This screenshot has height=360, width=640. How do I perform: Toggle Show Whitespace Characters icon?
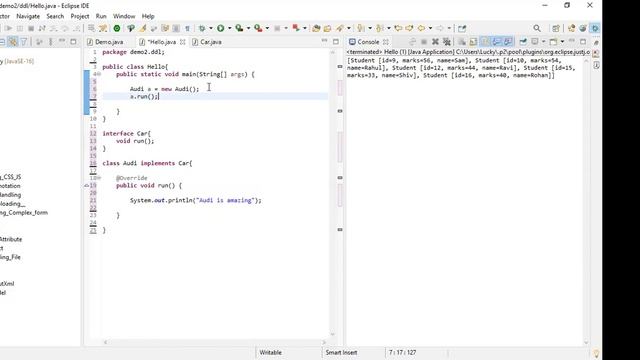tap(187, 28)
